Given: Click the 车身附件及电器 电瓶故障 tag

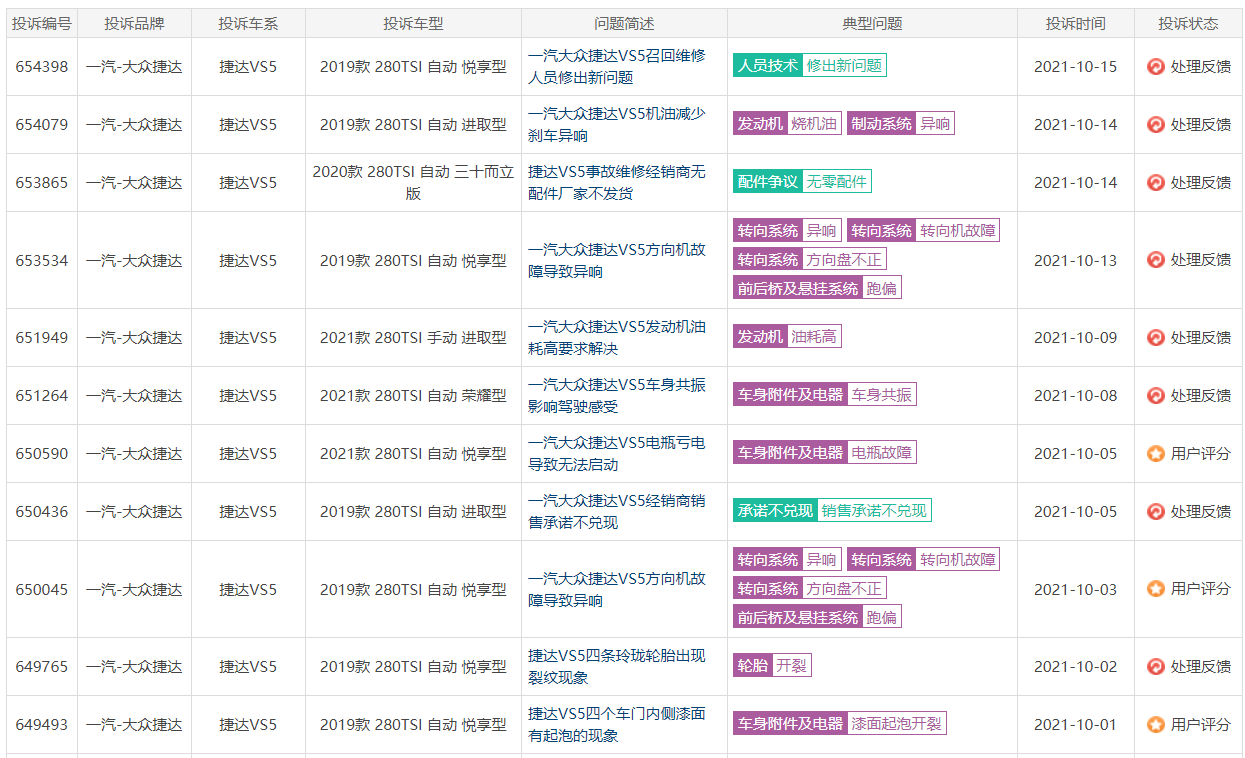Looking at the screenshot, I should point(825,453).
